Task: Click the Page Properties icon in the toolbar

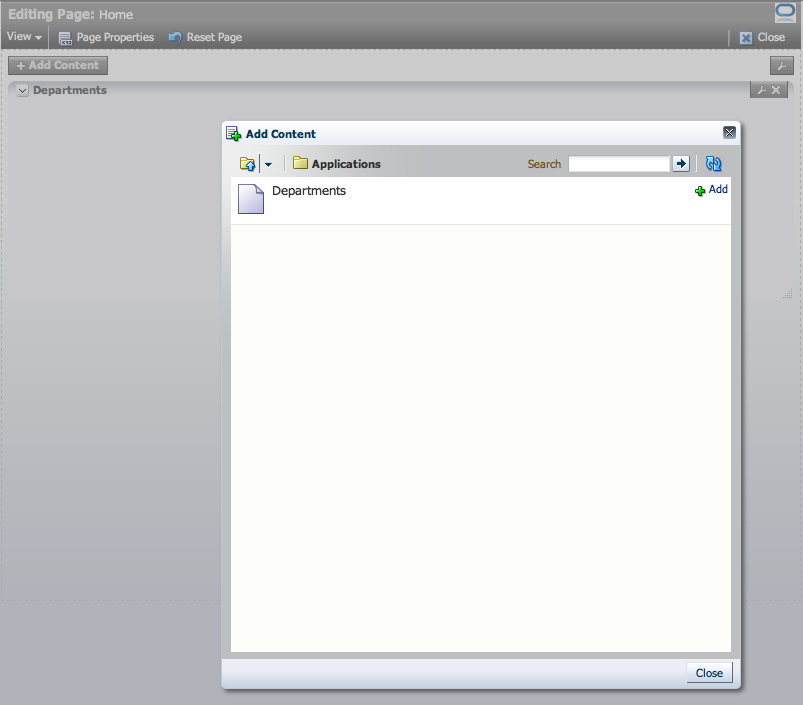Action: pos(64,37)
